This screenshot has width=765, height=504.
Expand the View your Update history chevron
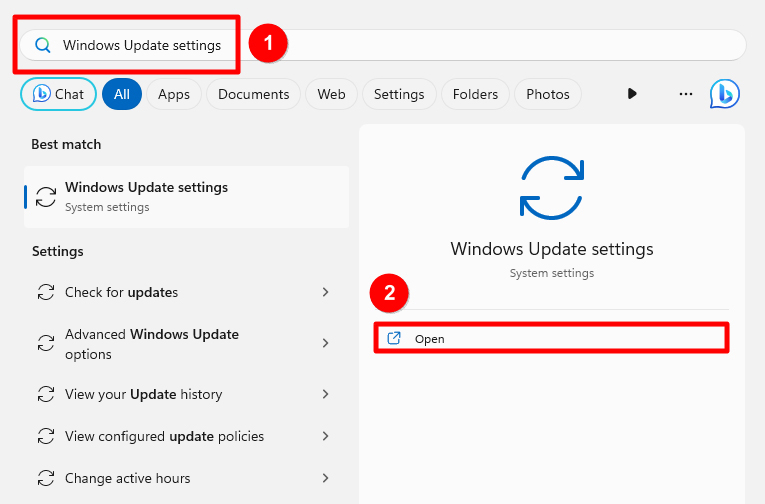(x=325, y=394)
